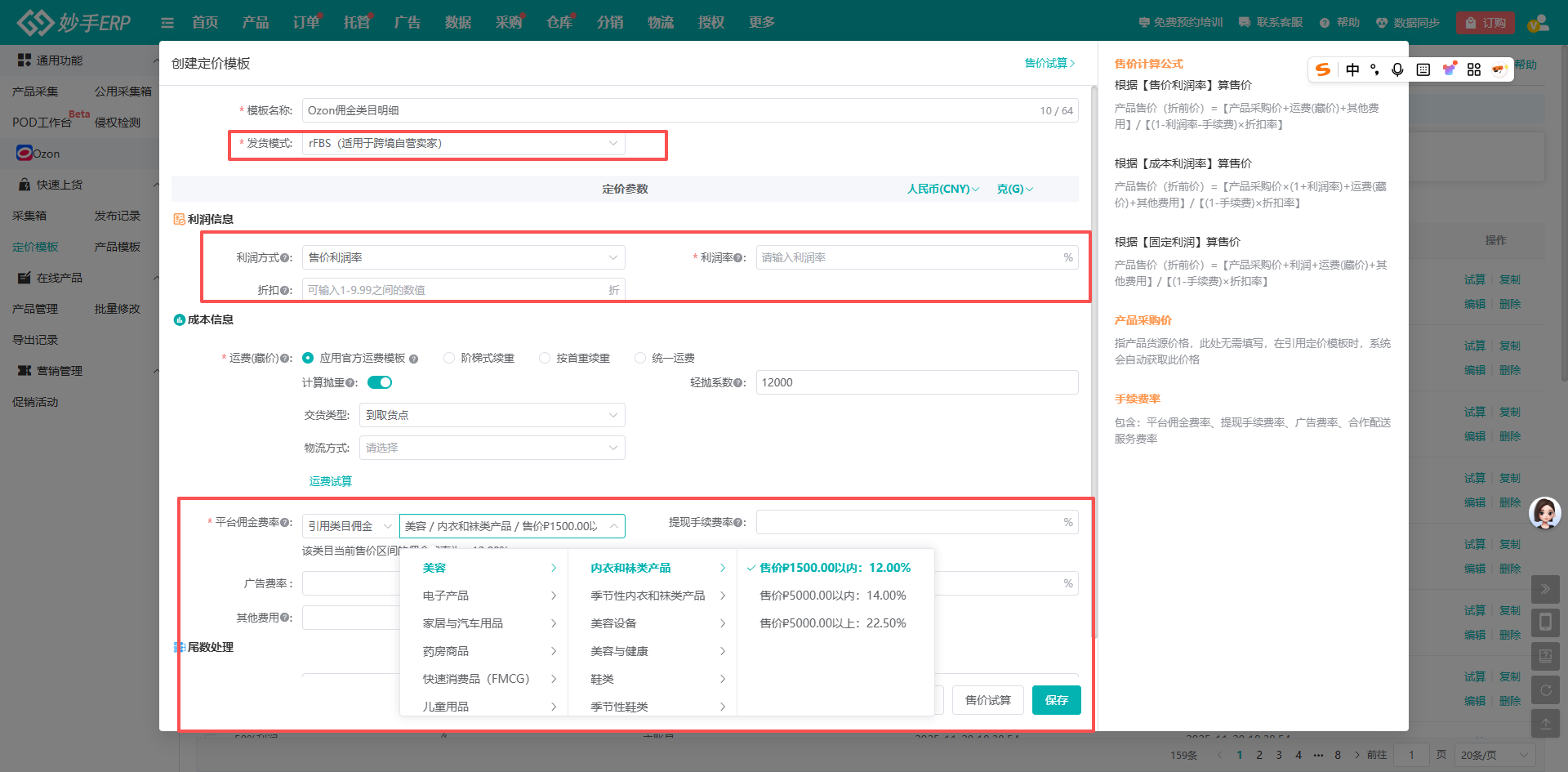Select the 售价₽5000.00以内: 14.00% option
1568x772 pixels.
point(832,596)
